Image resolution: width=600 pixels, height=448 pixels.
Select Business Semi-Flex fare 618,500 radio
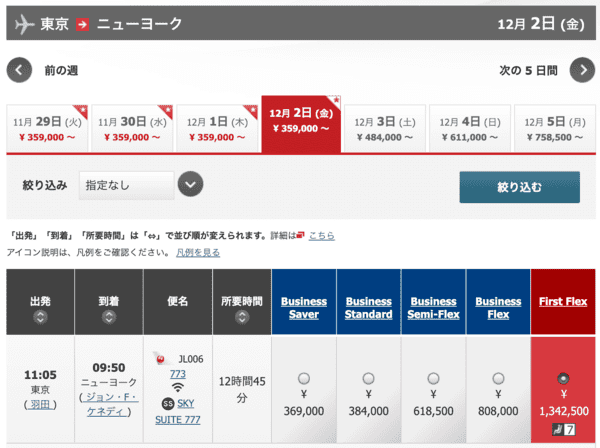[433, 379]
